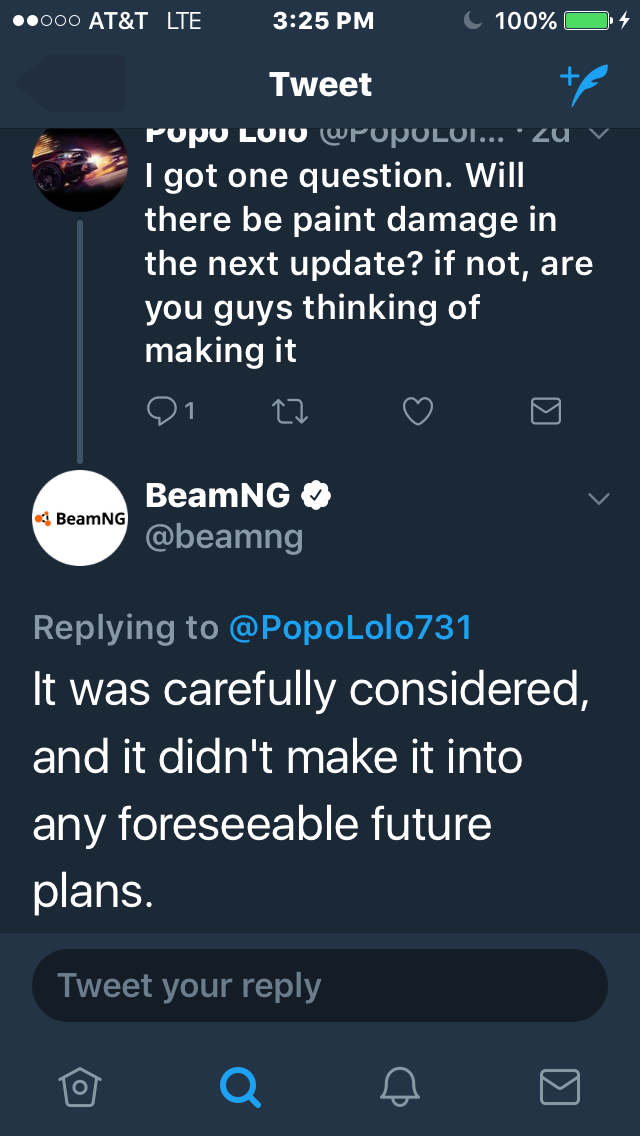The width and height of the screenshot is (640, 1136).
Task: Like Popo Lolo's tweet with heart icon
Action: [417, 412]
